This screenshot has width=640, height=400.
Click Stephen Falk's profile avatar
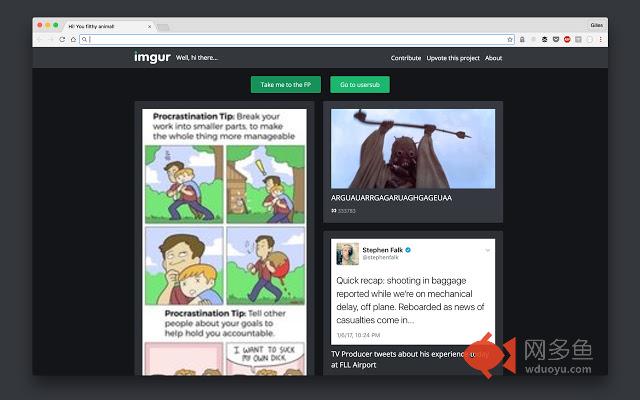coord(347,253)
